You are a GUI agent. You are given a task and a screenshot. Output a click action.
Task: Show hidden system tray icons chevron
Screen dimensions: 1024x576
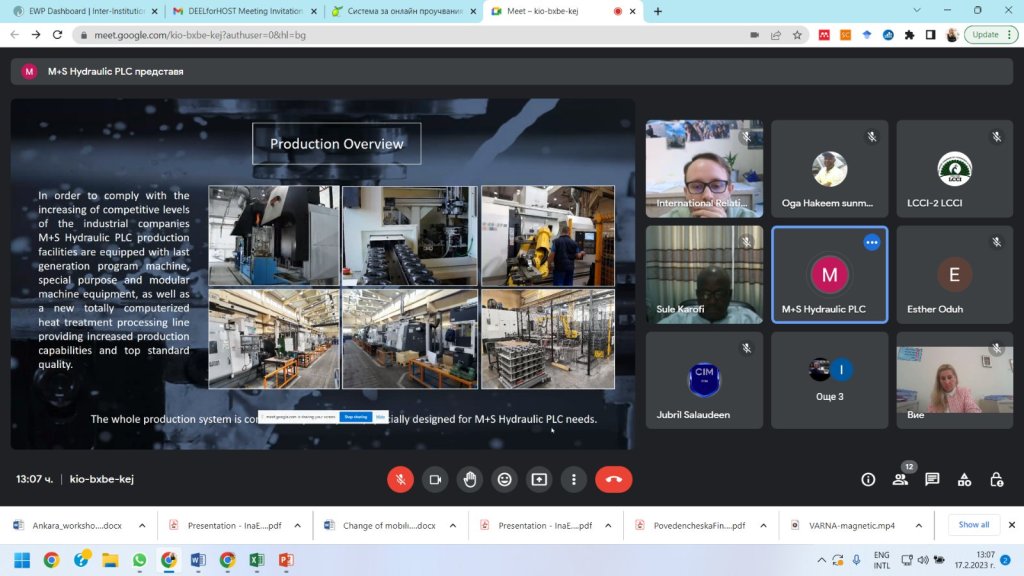(821, 560)
